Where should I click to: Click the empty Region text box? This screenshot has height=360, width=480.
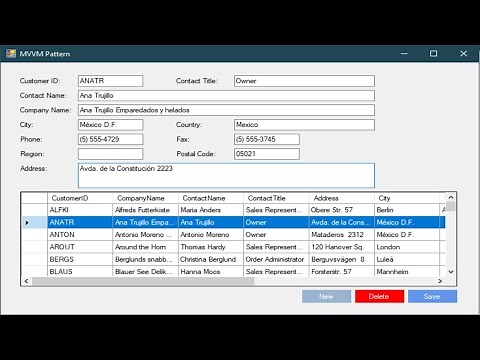click(x=110, y=154)
